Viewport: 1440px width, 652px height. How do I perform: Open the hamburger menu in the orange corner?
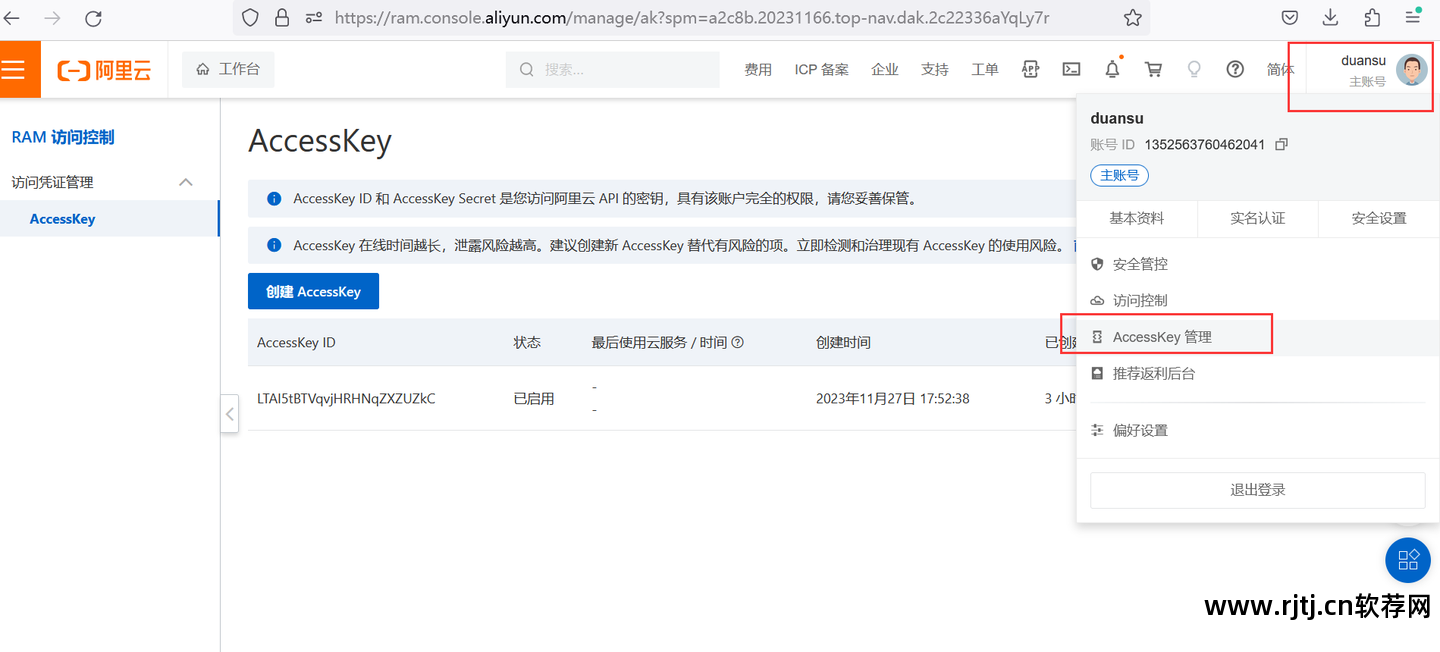tap(13, 69)
